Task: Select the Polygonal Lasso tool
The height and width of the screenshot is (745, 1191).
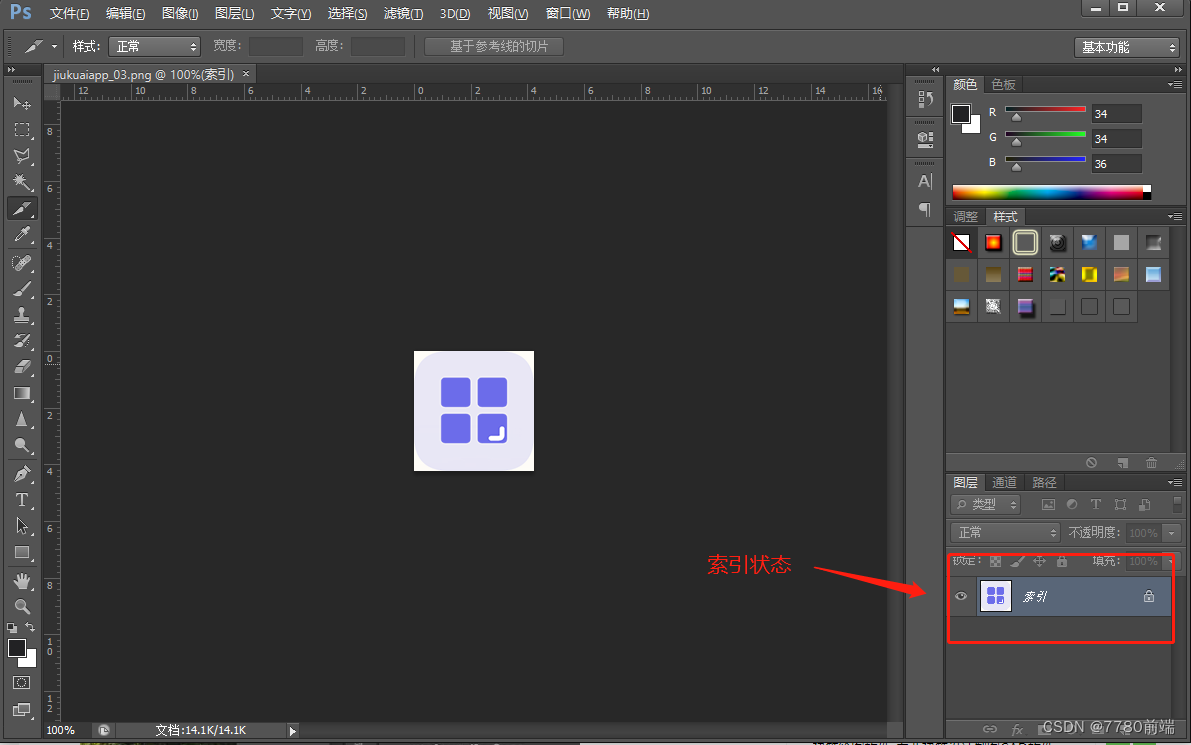Action: (22, 156)
